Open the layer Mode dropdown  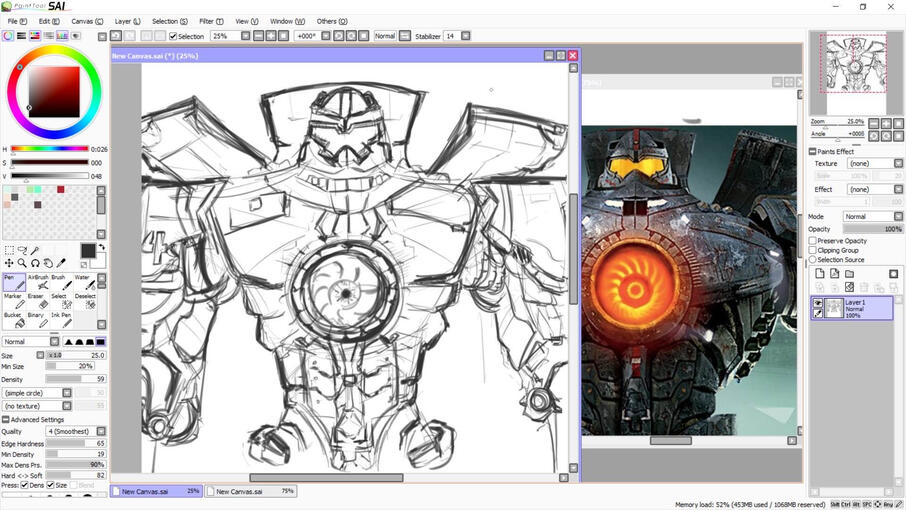coord(898,217)
